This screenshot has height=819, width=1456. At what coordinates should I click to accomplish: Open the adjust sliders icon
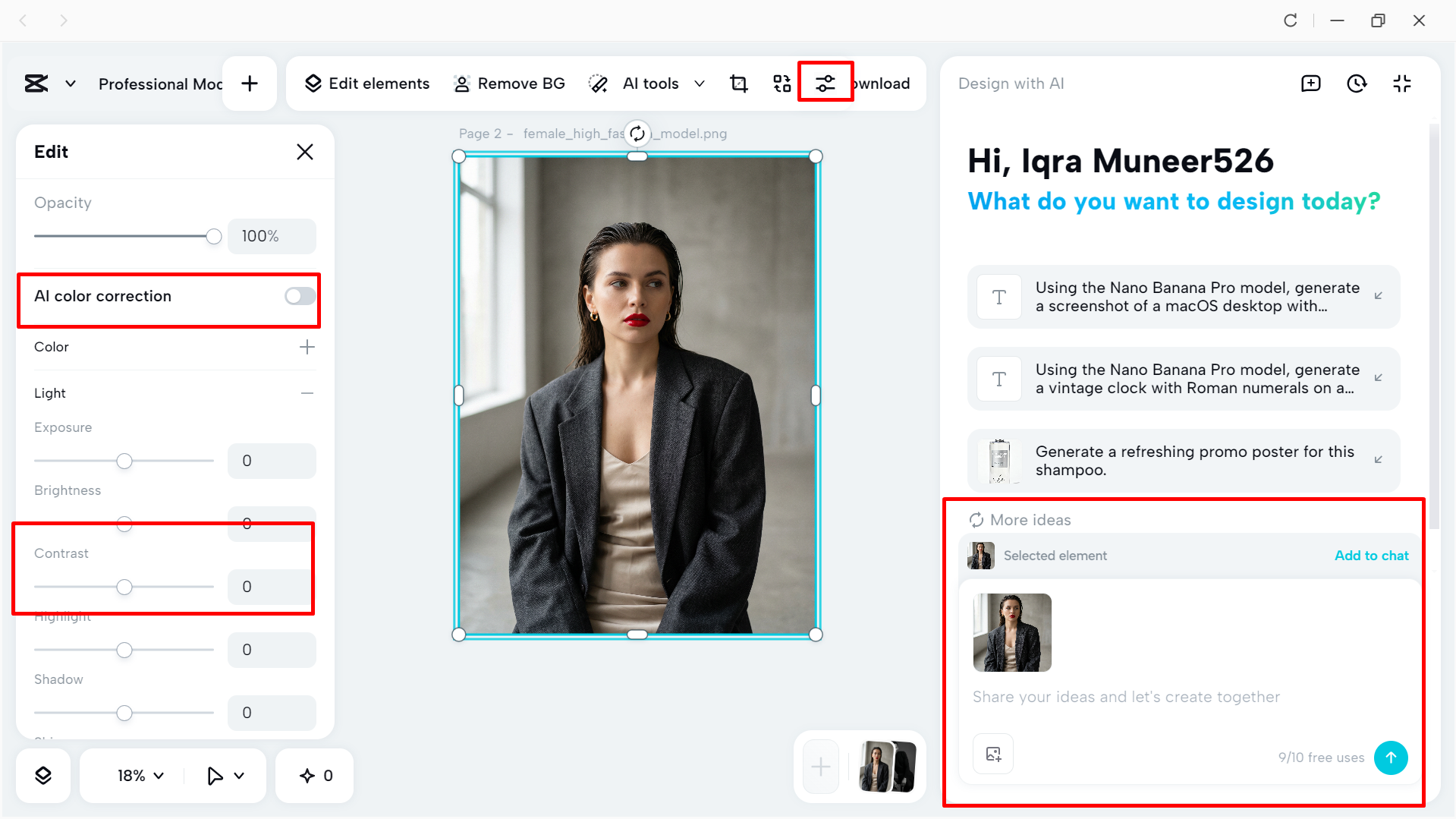tap(825, 83)
